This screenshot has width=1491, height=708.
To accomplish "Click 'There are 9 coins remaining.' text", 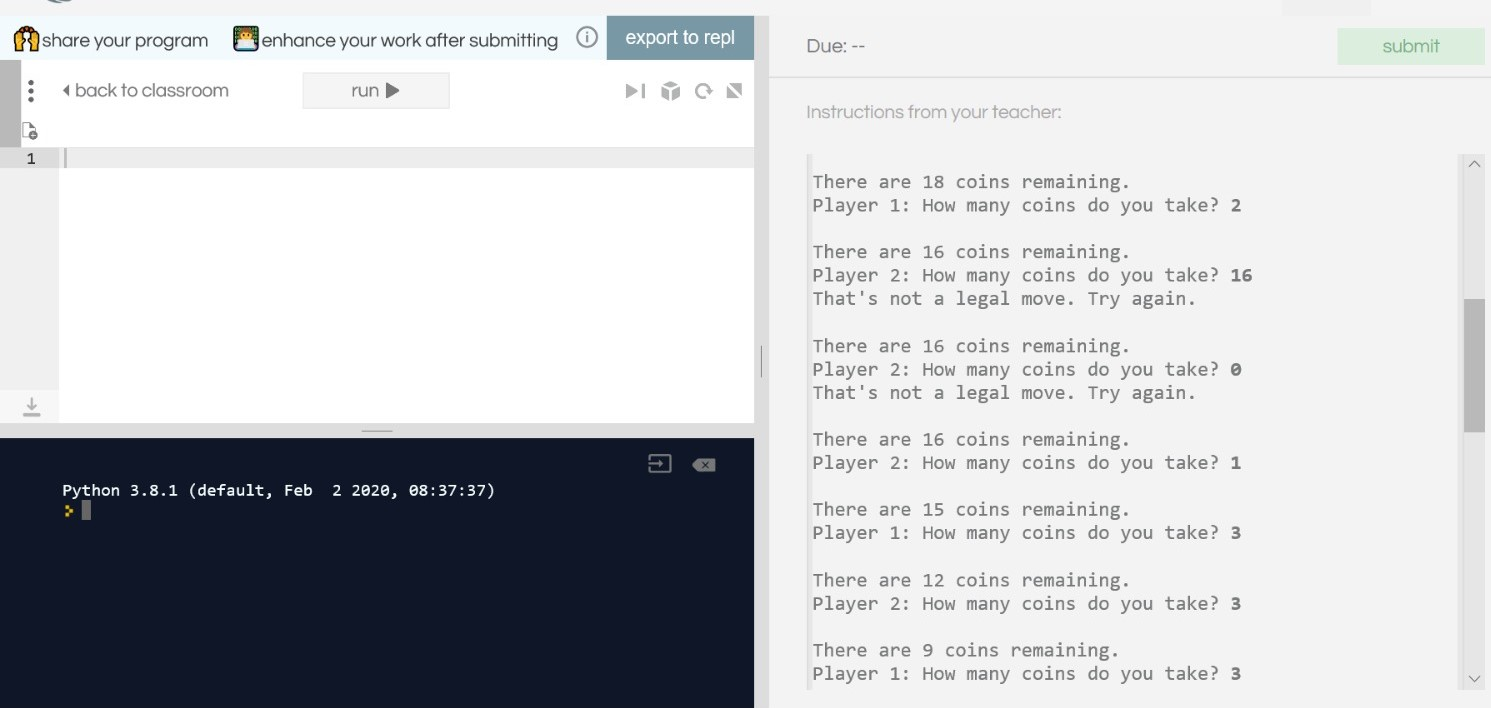I will (x=966, y=650).
